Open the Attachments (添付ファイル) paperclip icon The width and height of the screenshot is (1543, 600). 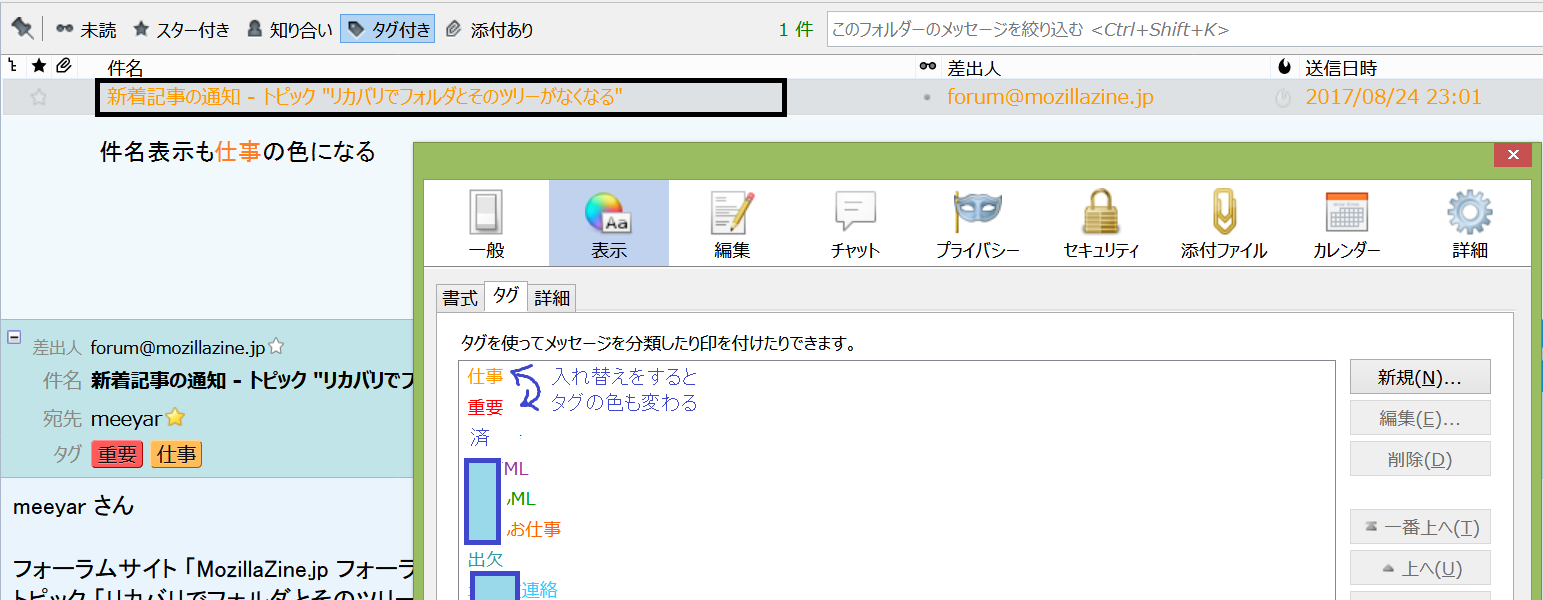click(x=1223, y=222)
